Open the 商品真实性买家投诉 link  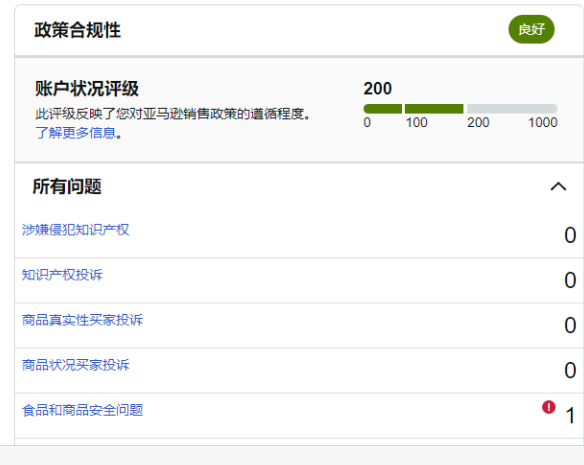point(82,320)
